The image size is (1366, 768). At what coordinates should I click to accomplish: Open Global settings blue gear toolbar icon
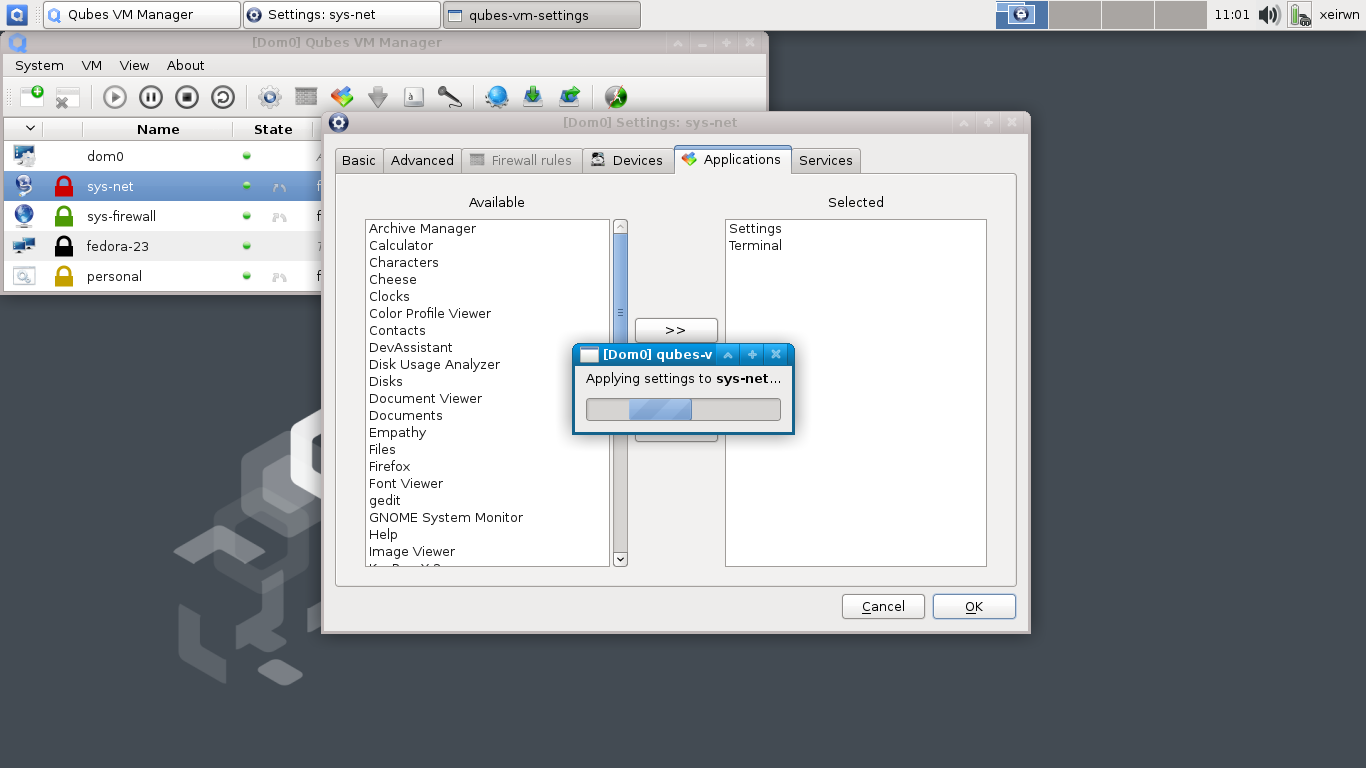(497, 97)
